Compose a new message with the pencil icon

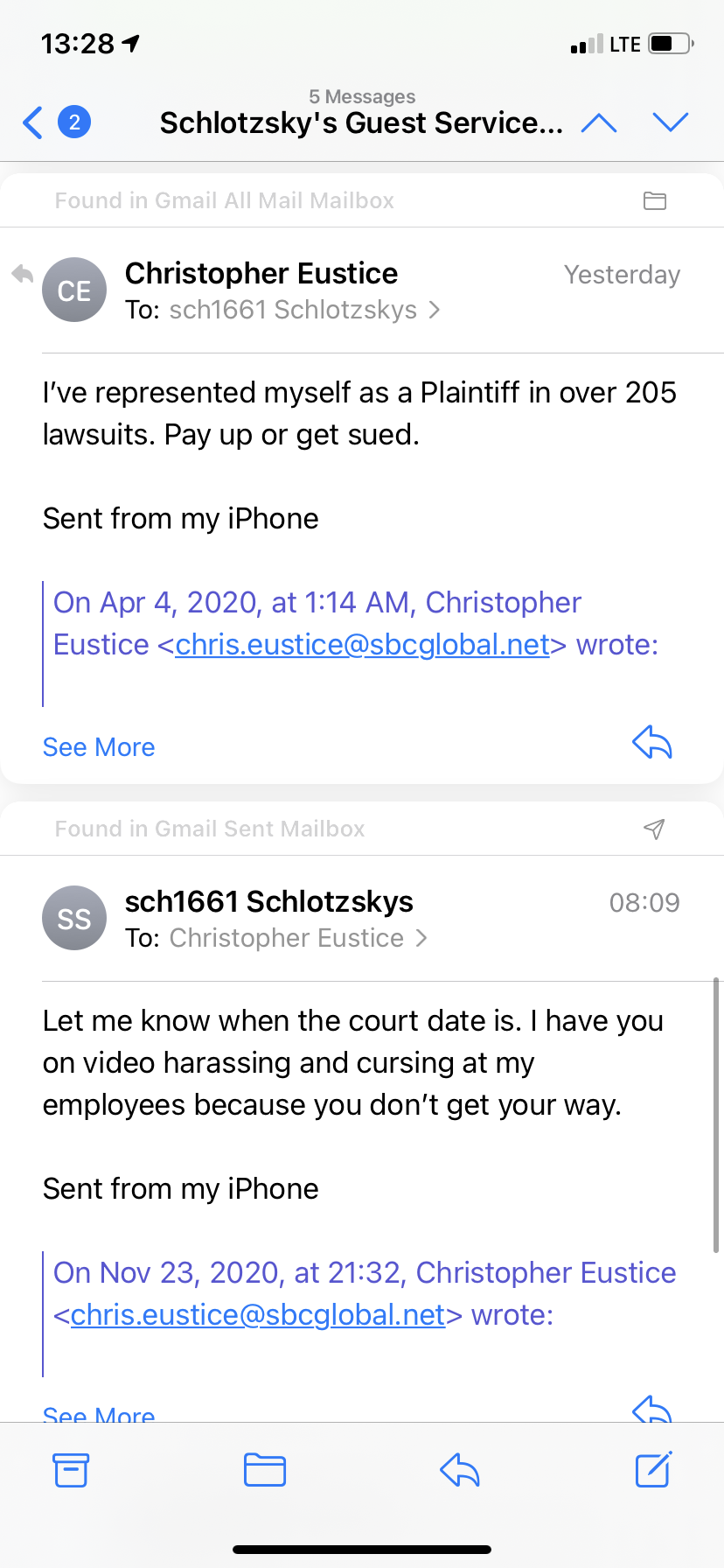point(653,1469)
